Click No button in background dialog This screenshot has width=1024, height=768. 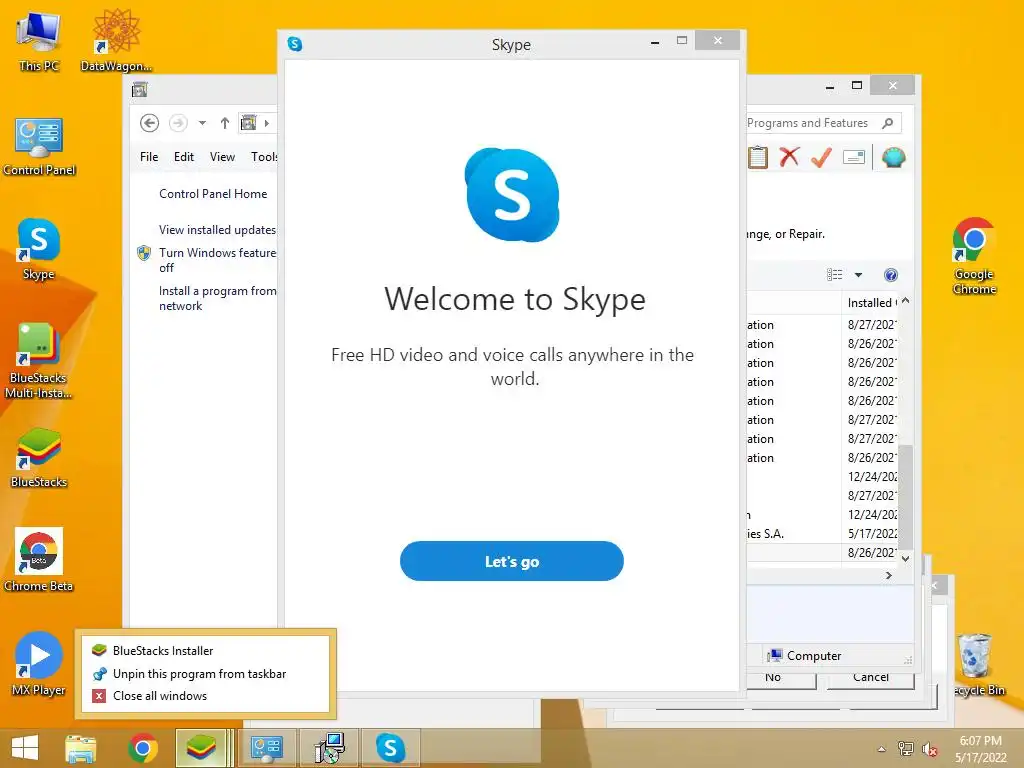(x=781, y=679)
